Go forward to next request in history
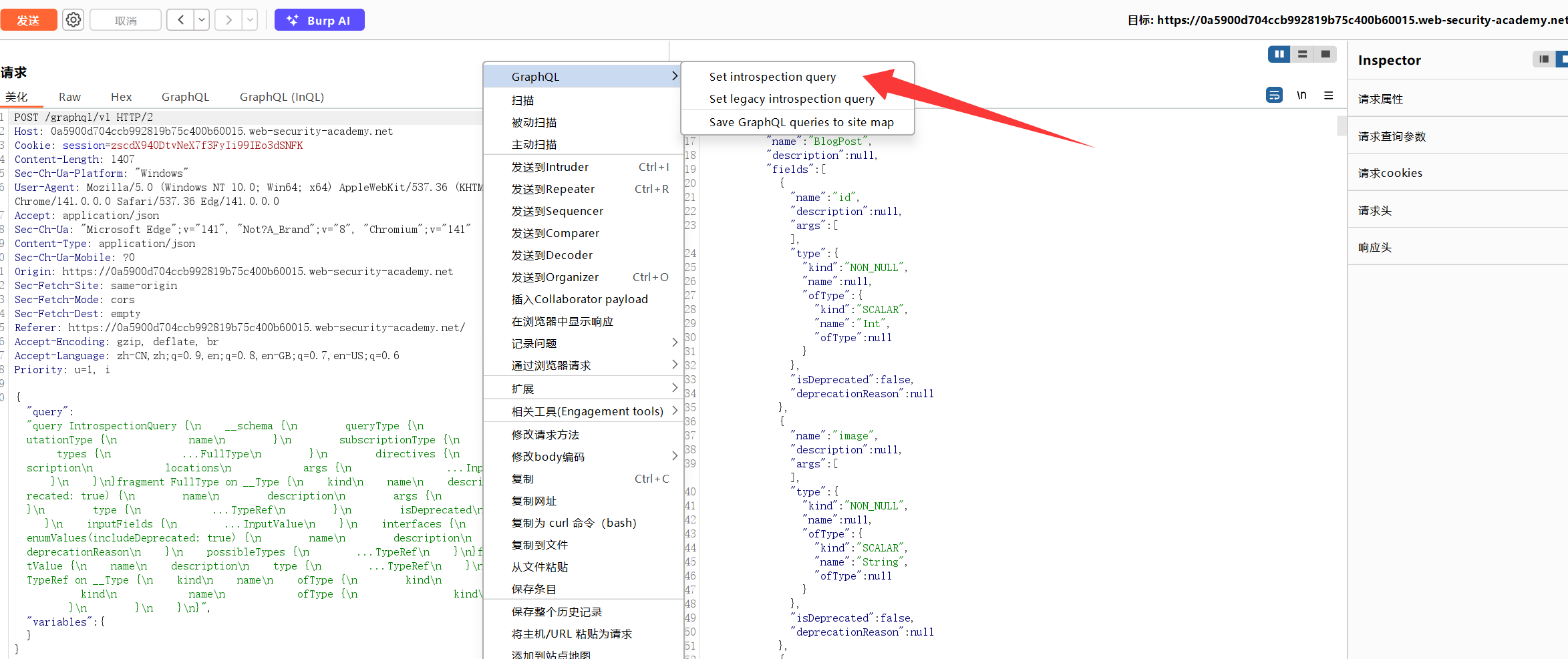The width and height of the screenshot is (1568, 659). click(229, 20)
